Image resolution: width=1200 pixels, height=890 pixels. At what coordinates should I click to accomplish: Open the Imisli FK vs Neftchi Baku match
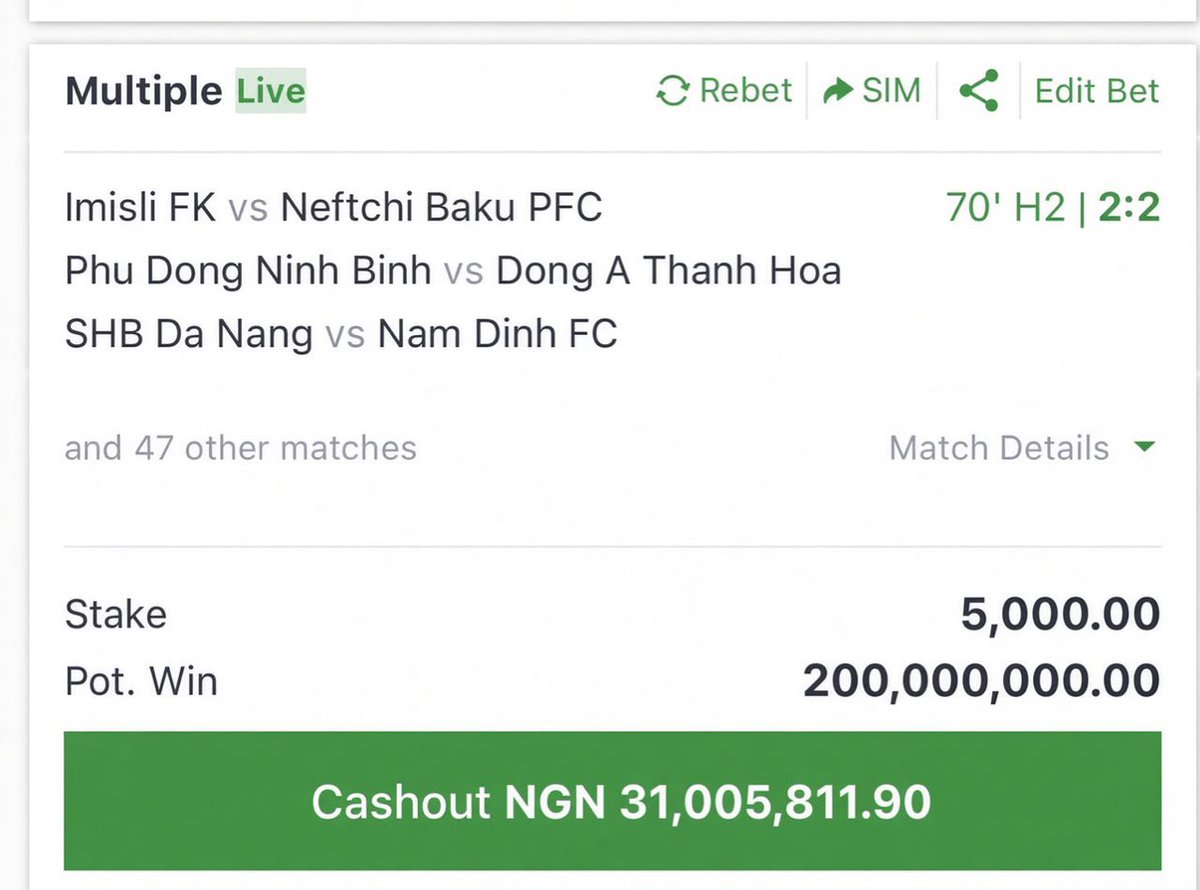(334, 208)
